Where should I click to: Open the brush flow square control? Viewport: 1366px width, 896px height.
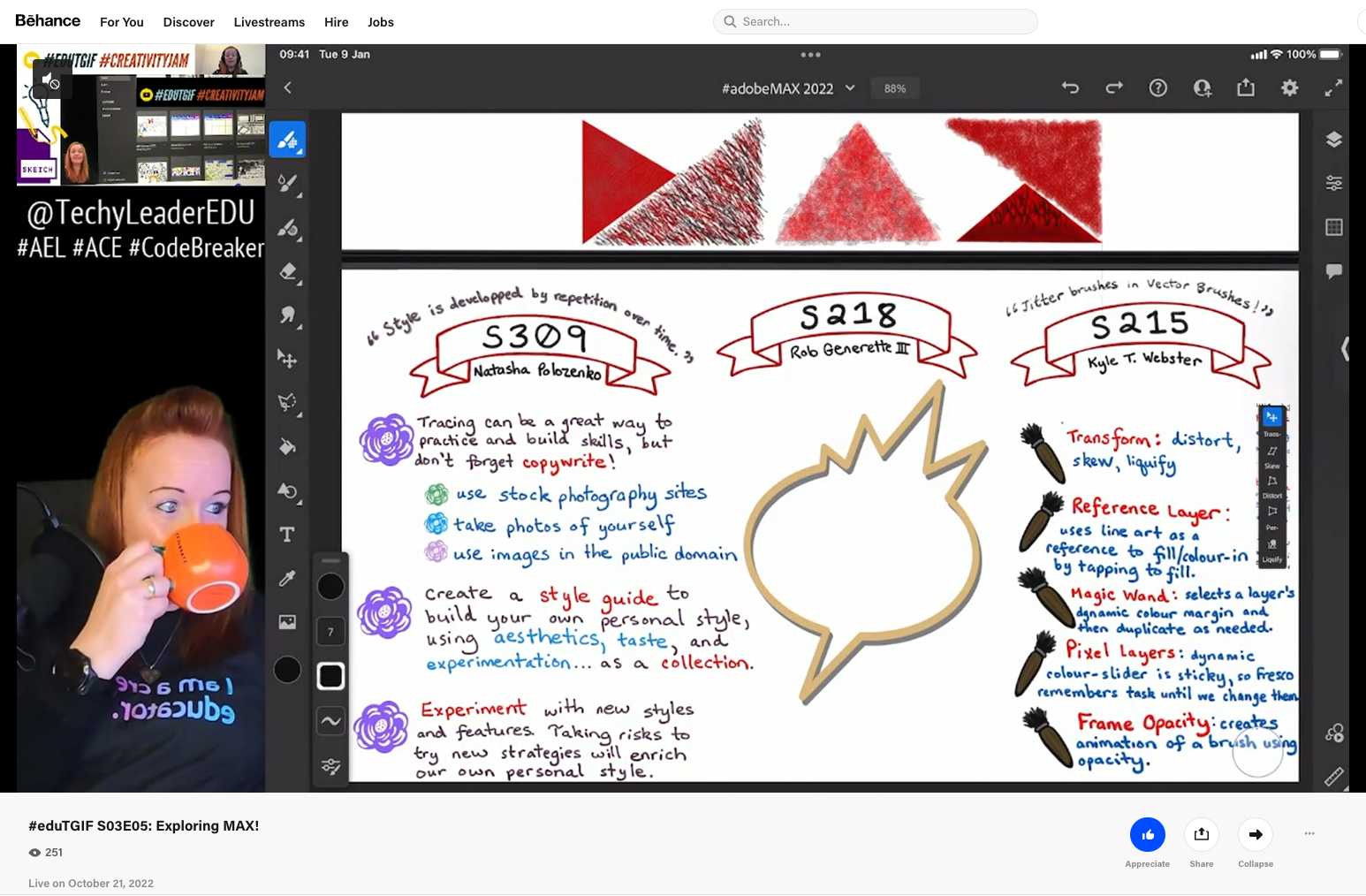pos(331,676)
